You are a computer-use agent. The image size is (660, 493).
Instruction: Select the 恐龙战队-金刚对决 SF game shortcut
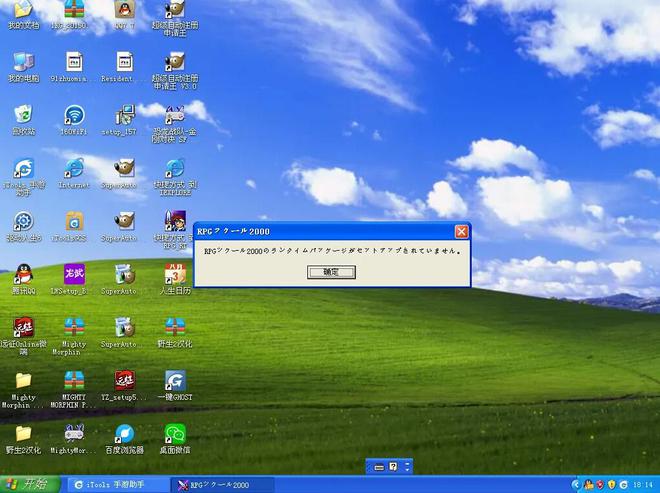pyautogui.click(x=175, y=124)
